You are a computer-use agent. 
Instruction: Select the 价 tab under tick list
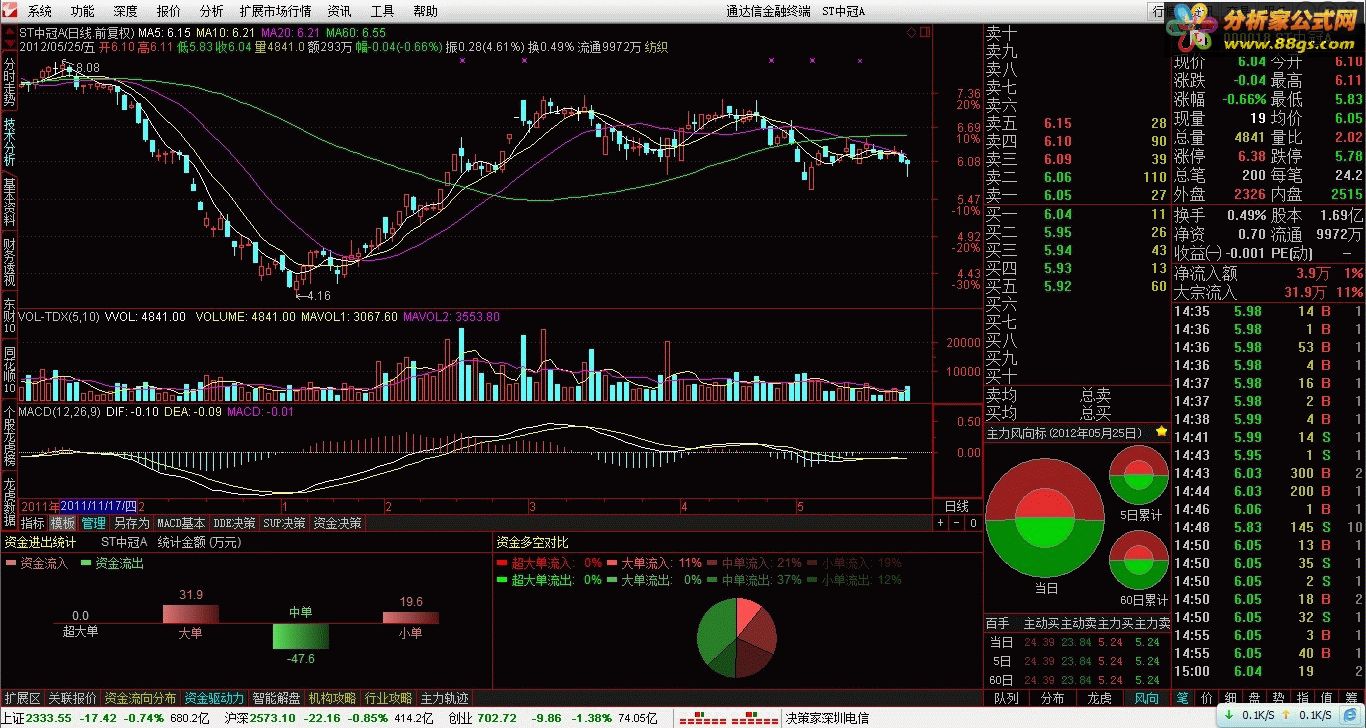tap(1207, 698)
